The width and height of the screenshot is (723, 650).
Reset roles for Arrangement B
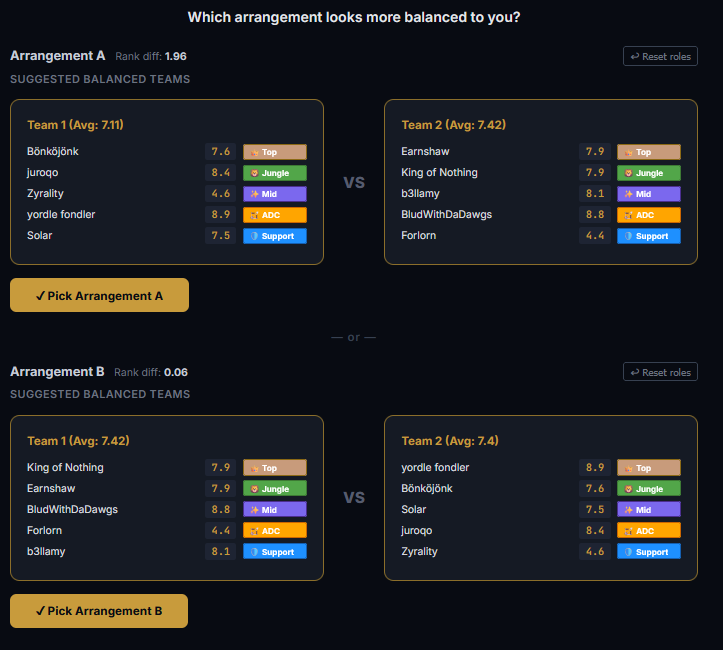660,372
